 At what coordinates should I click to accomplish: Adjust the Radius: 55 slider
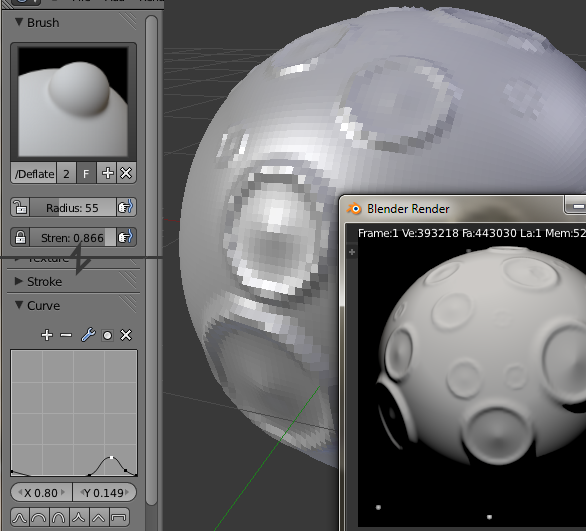coord(73,207)
